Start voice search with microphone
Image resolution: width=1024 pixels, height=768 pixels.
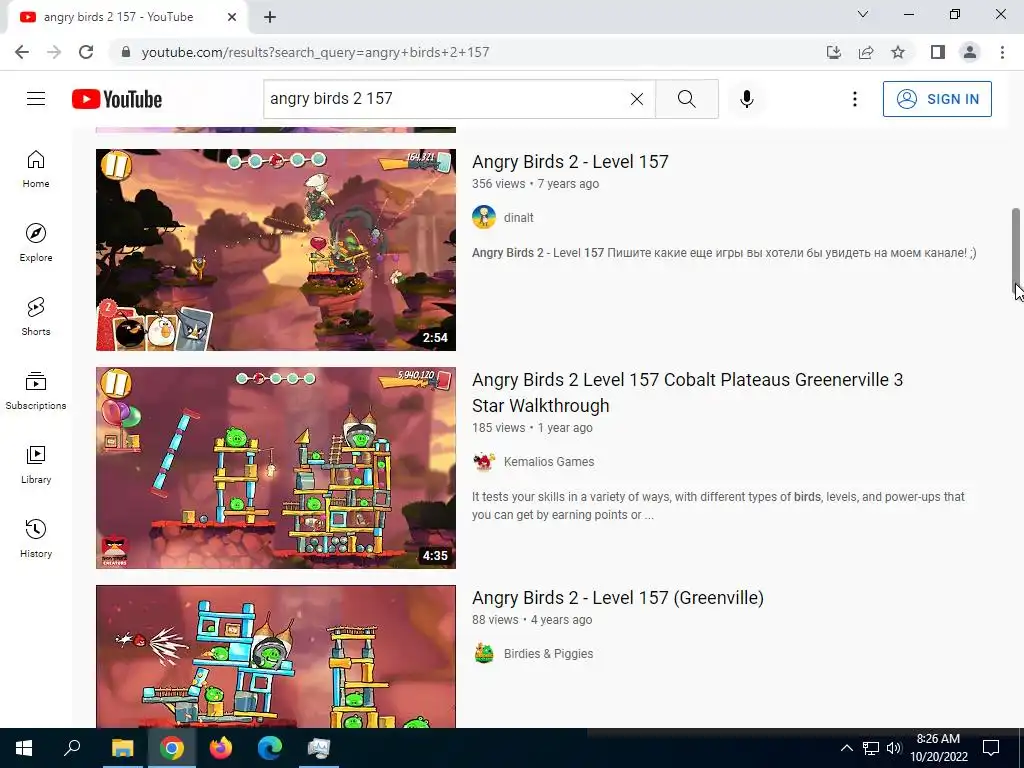pos(746,99)
